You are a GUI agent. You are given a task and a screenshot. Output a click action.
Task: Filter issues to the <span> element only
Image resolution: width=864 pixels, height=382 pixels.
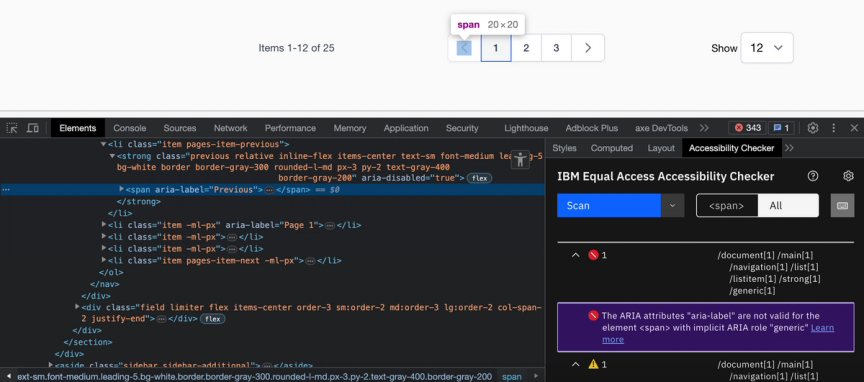(726, 206)
